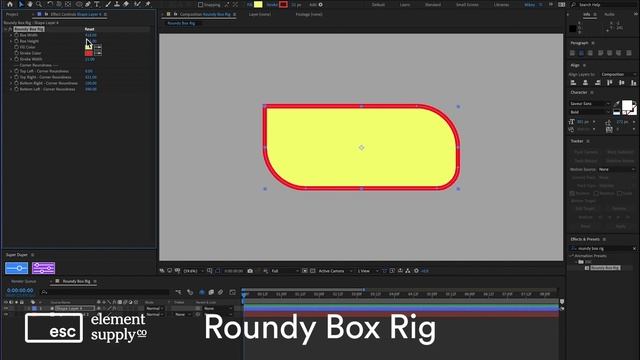The height and width of the screenshot is (360, 640).
Task: Hide Shape Layer 4 with its eye toggle
Action: [6, 308]
